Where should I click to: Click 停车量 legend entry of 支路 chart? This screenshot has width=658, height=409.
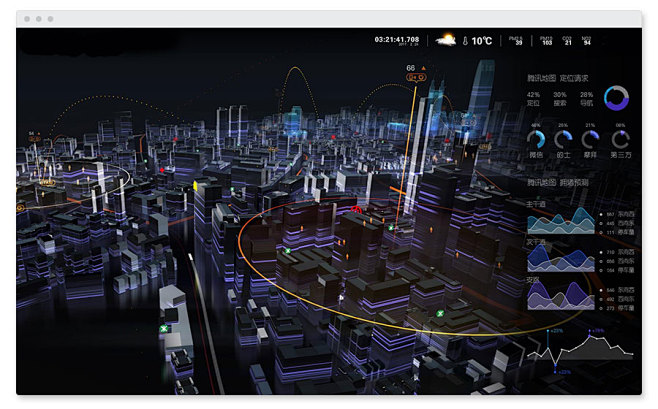617,308
